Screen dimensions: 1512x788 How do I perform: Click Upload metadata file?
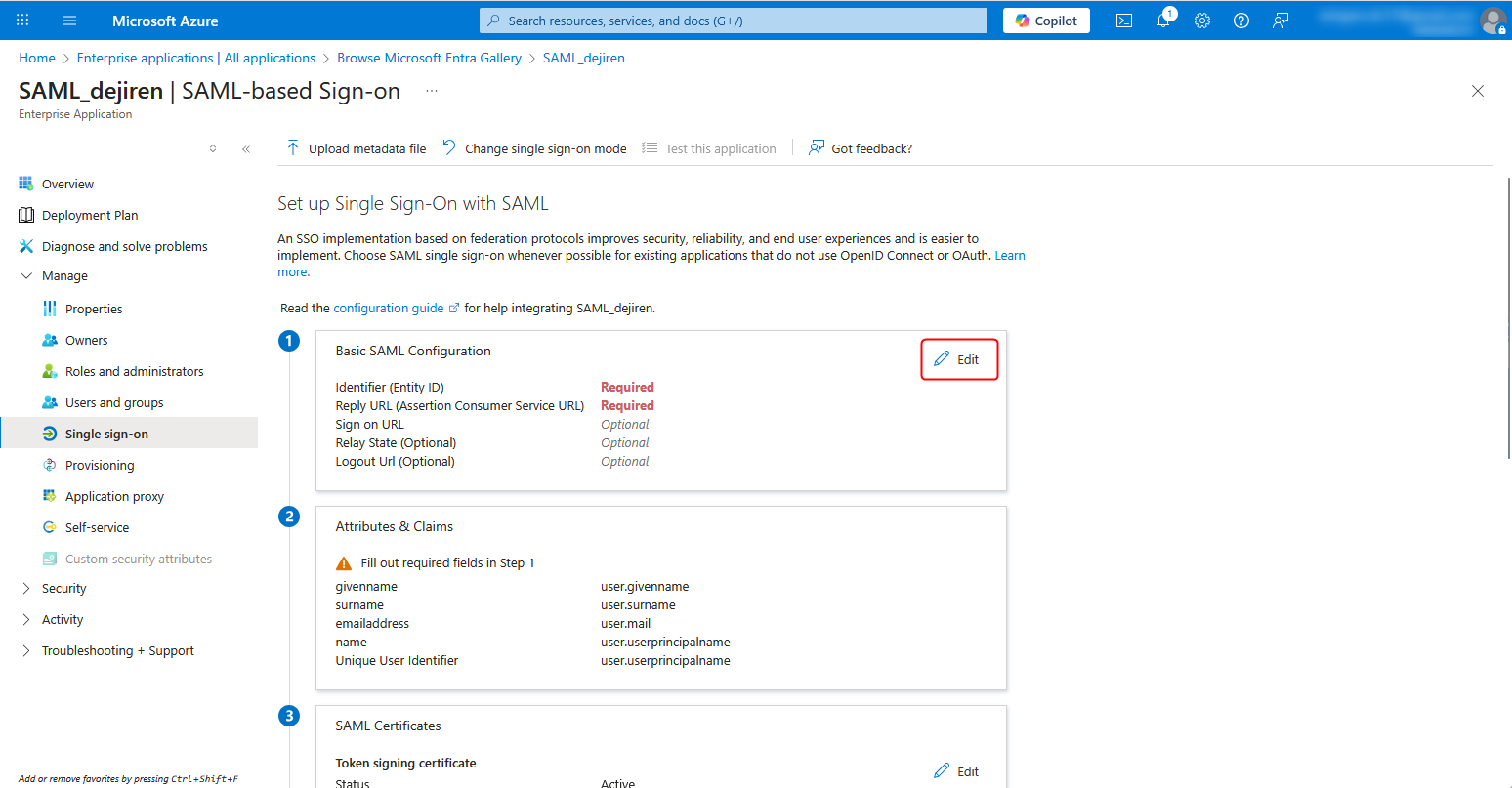coord(357,148)
